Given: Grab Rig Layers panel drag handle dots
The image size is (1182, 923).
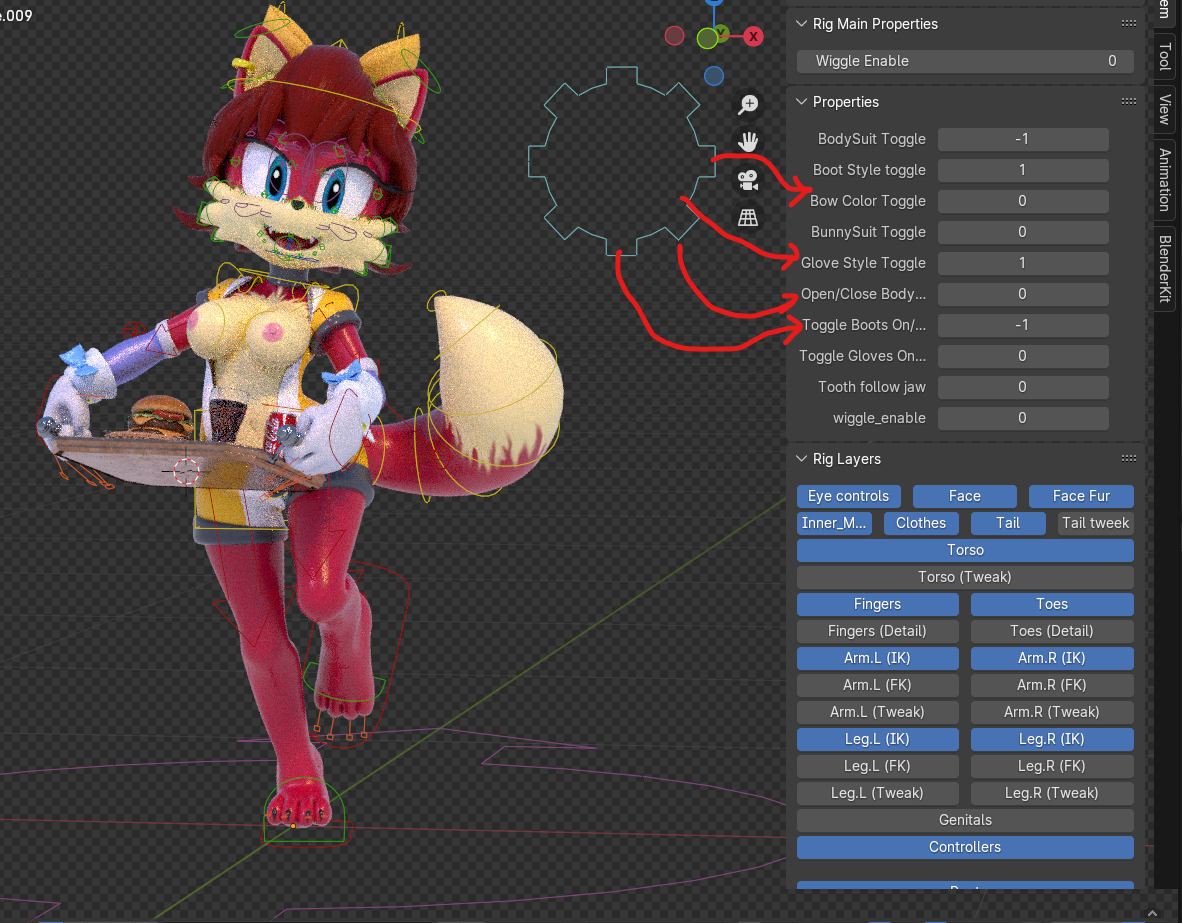Looking at the screenshot, I should pyautogui.click(x=1128, y=458).
